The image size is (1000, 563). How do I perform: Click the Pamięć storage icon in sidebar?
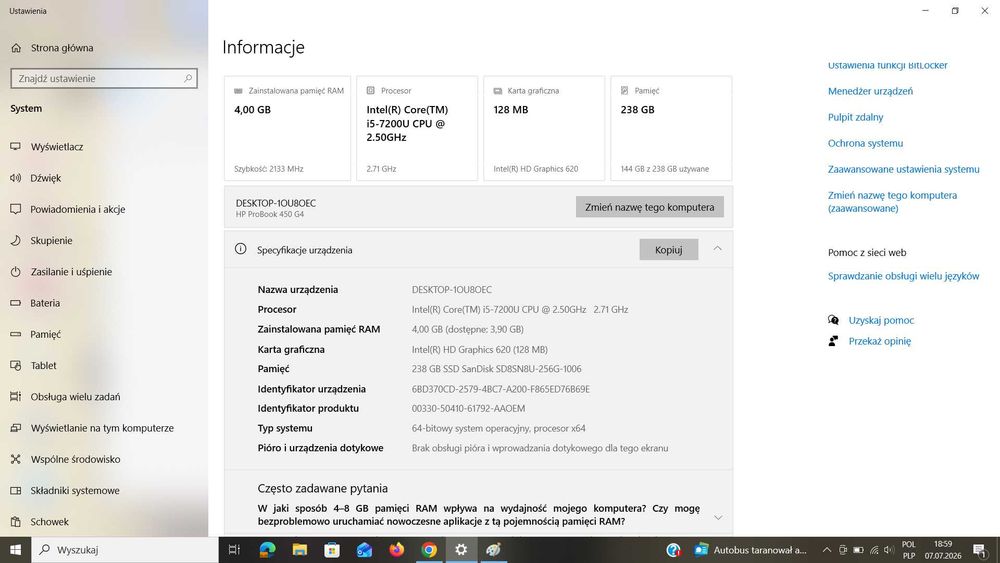point(16,334)
